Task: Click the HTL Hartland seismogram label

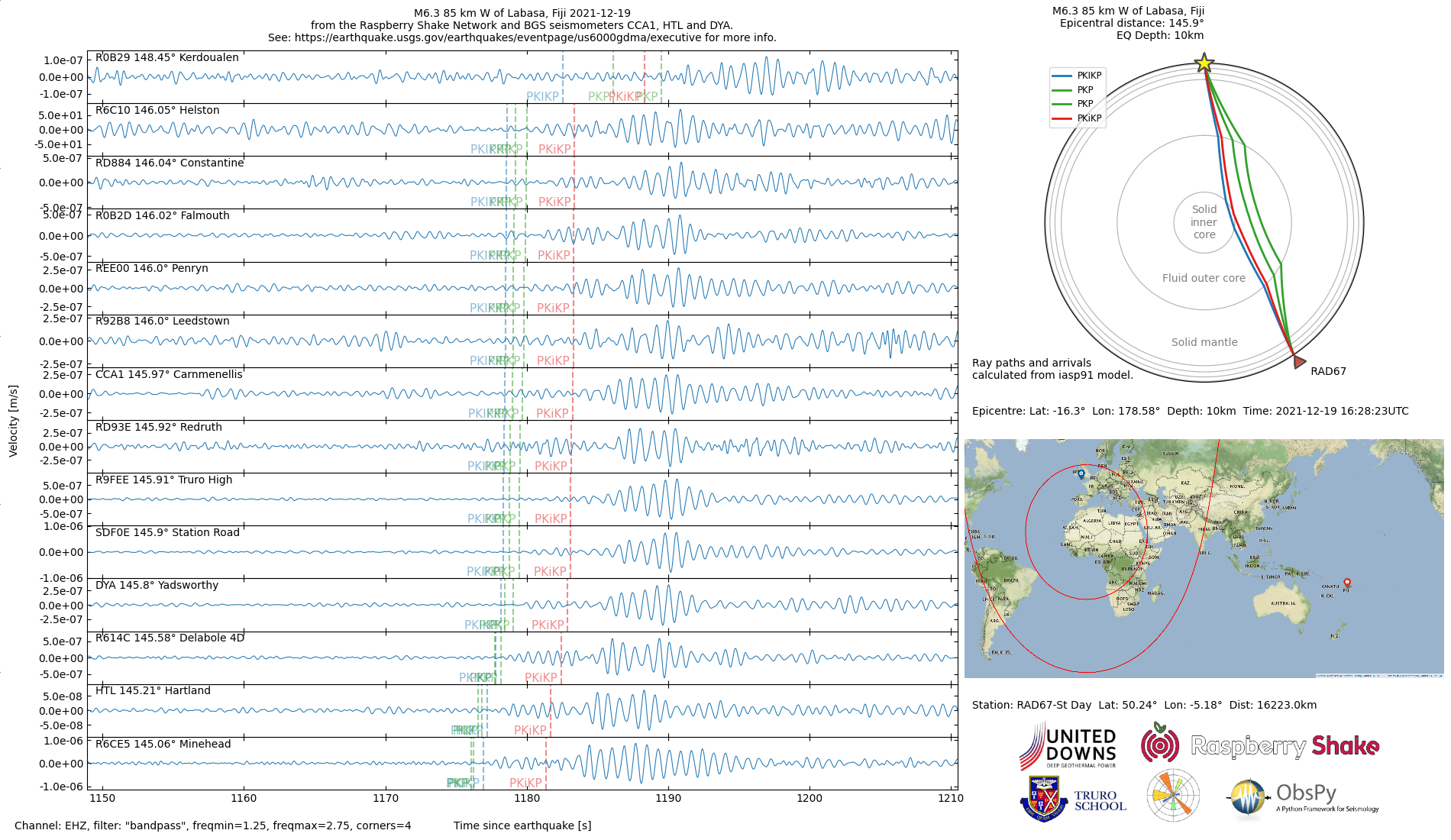Action: click(x=153, y=690)
